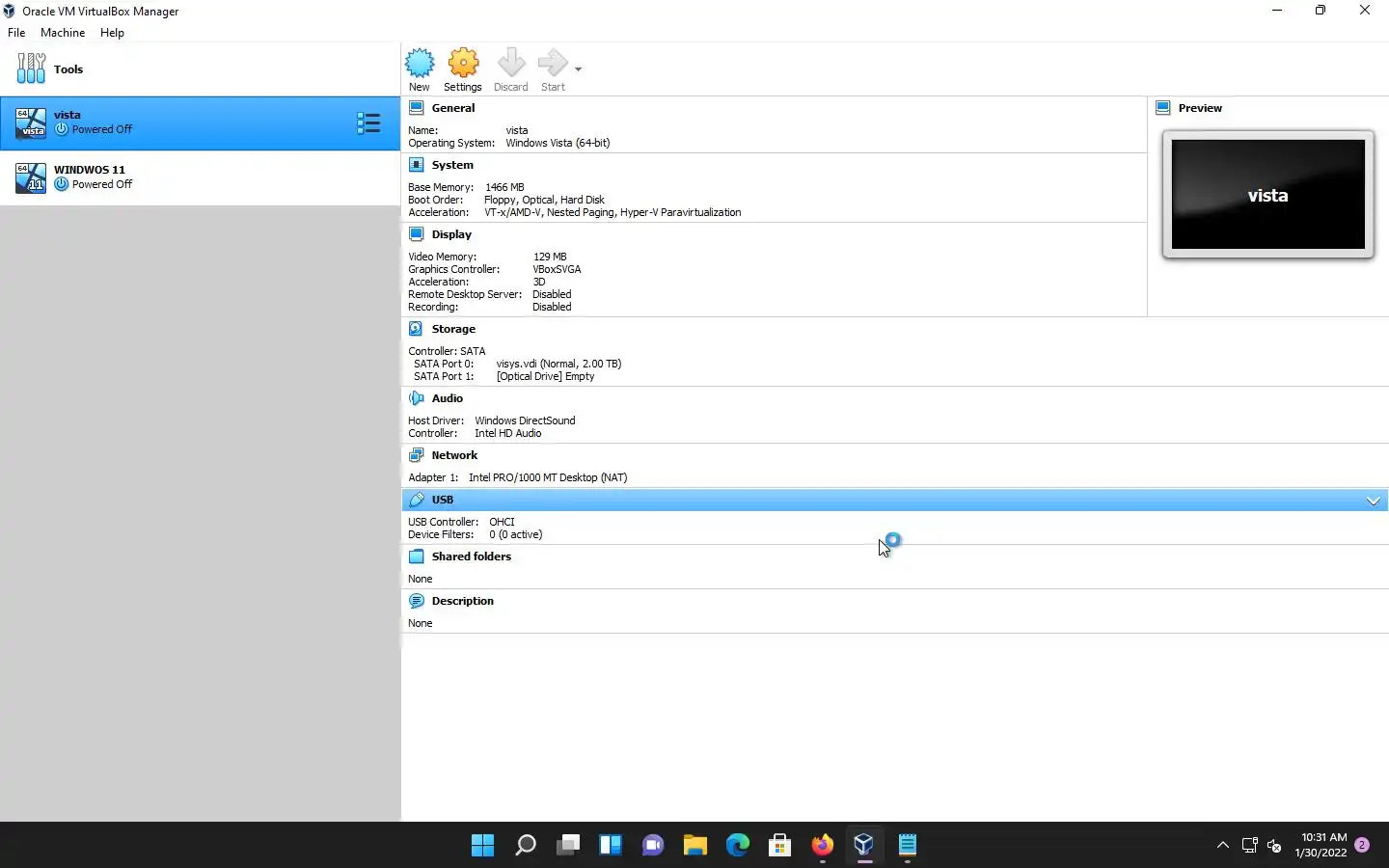The width and height of the screenshot is (1389, 868).
Task: Open the vista machine list menu icon
Action: coord(368,122)
